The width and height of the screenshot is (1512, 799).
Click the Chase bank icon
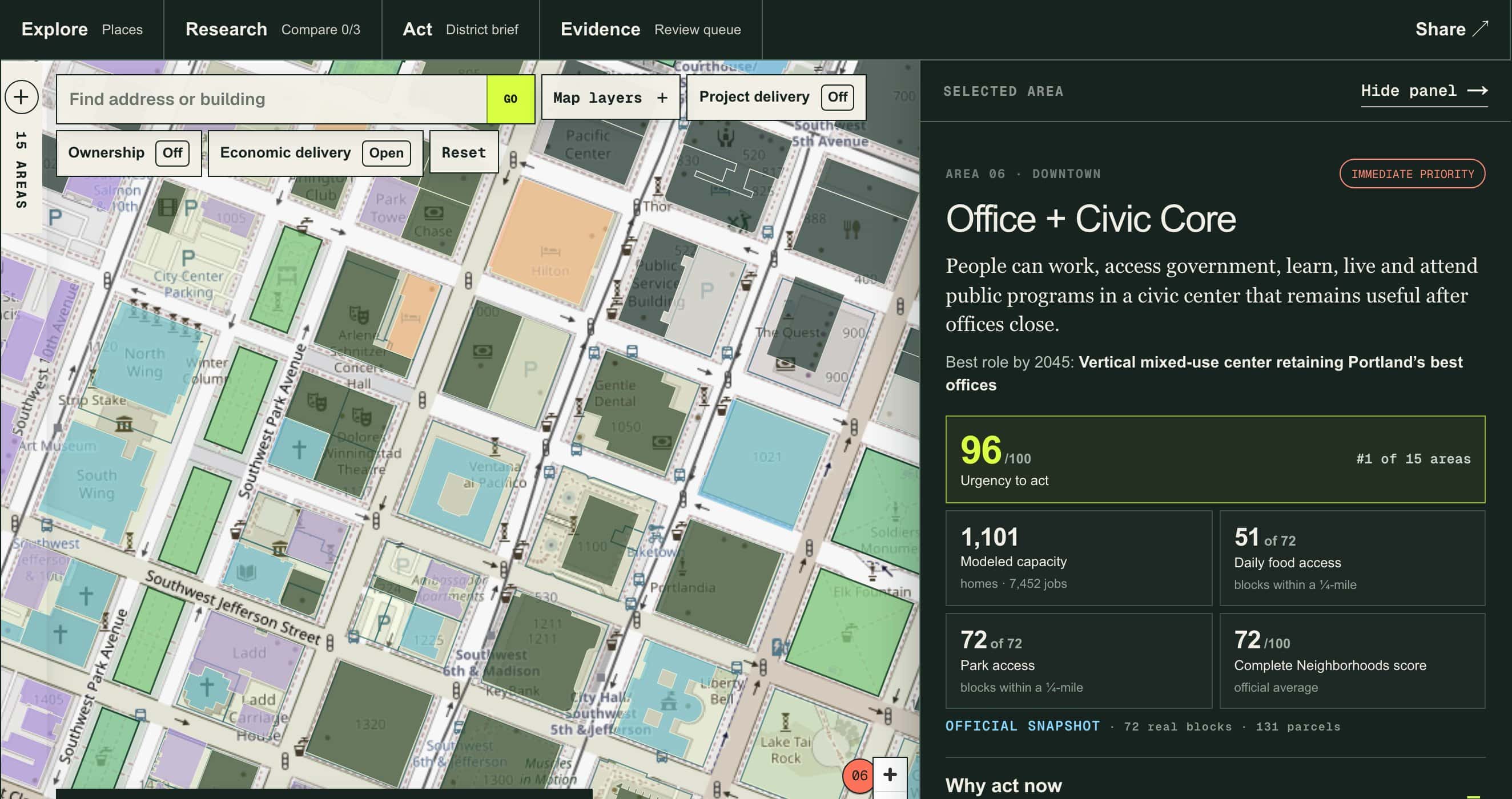pyautogui.click(x=433, y=212)
